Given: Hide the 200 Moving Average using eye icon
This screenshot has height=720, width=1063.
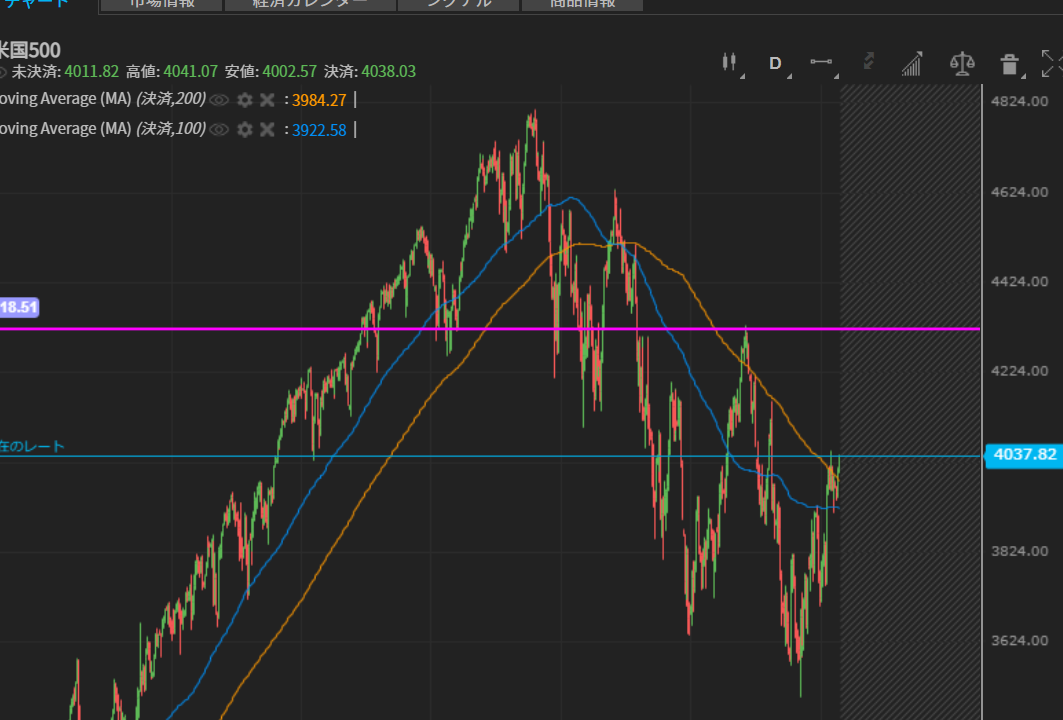Looking at the screenshot, I should tap(219, 100).
